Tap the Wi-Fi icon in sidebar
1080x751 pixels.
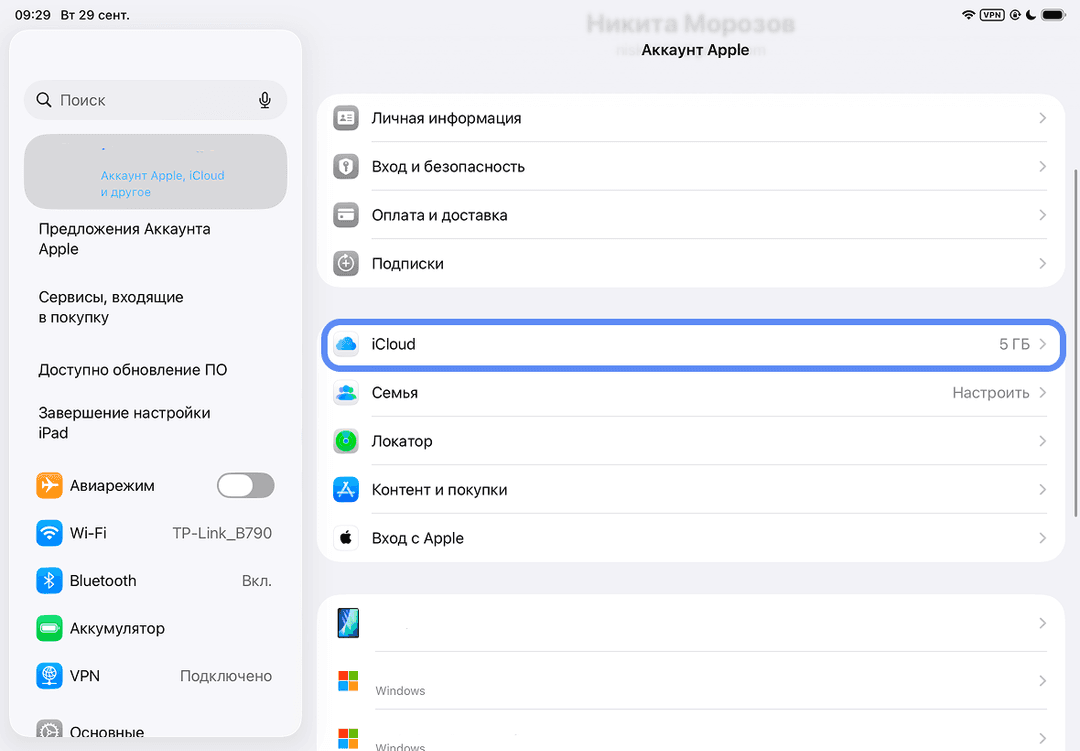[49, 533]
